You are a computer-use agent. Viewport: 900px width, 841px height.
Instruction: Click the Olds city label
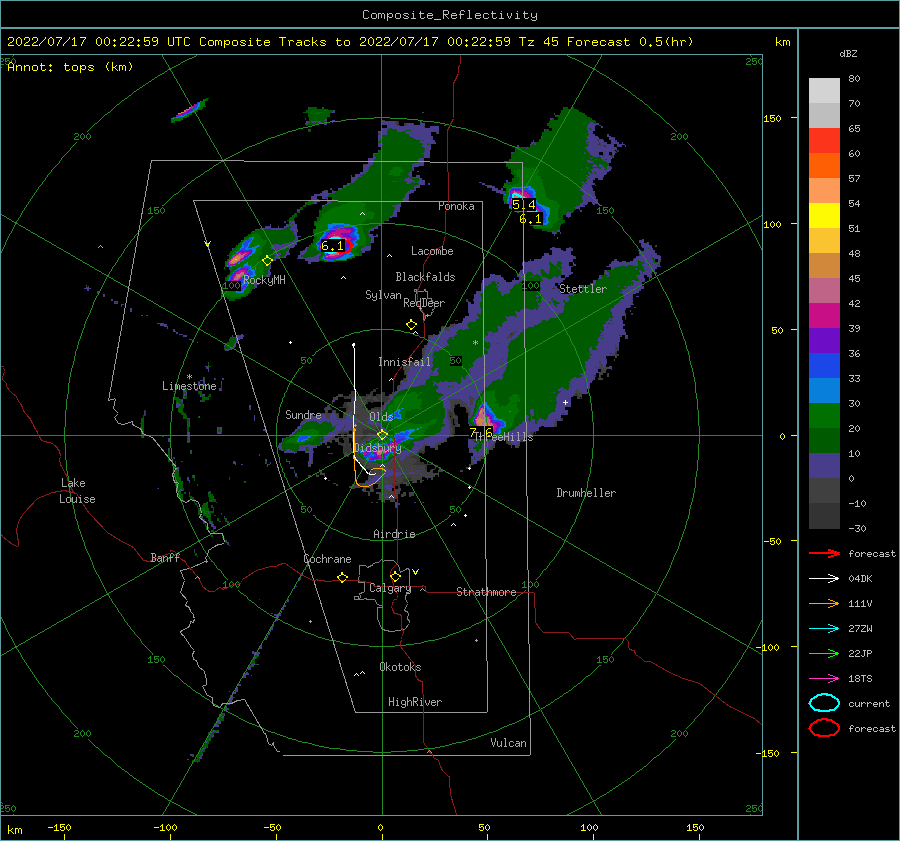(x=381, y=417)
